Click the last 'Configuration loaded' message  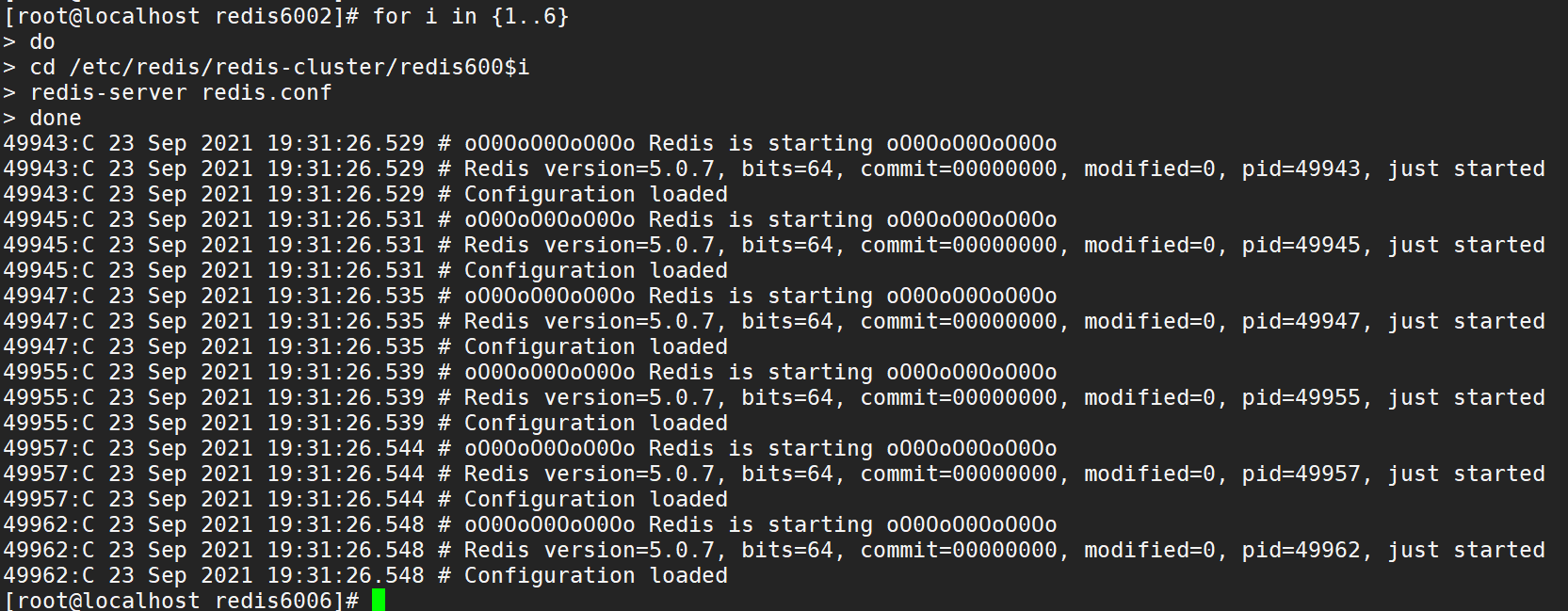(595, 575)
